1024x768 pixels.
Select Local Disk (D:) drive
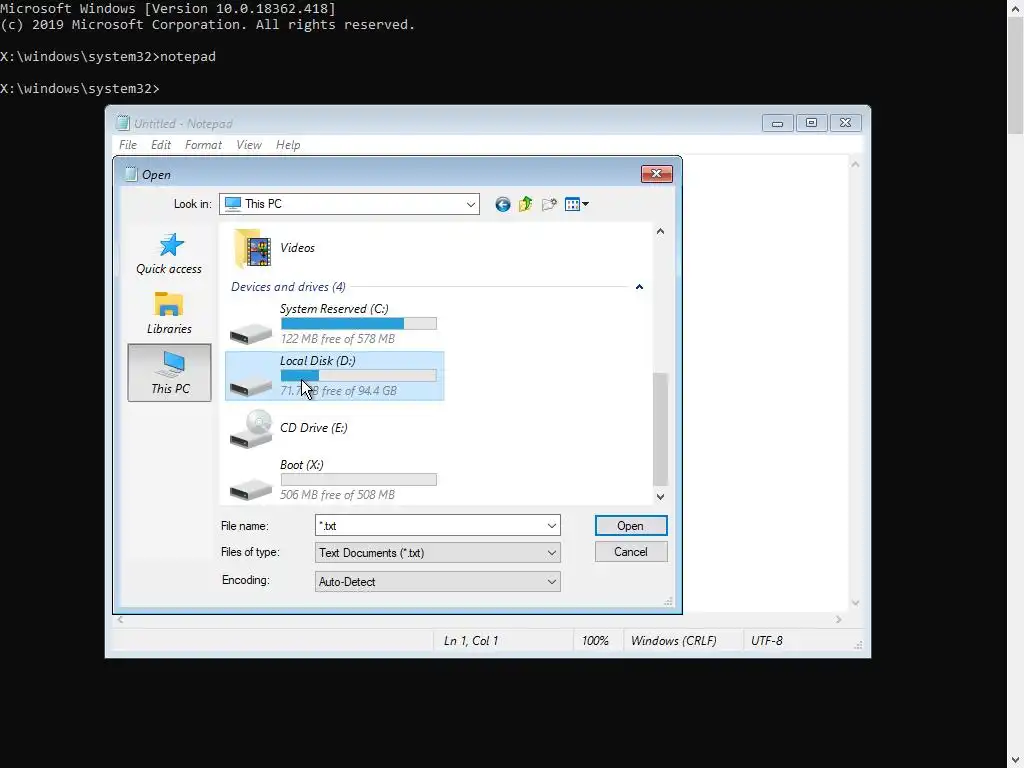334,376
